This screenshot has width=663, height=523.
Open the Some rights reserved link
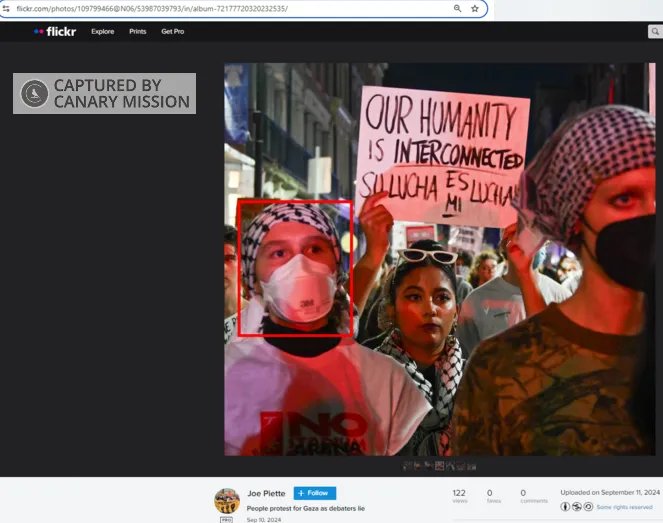tap(625, 507)
